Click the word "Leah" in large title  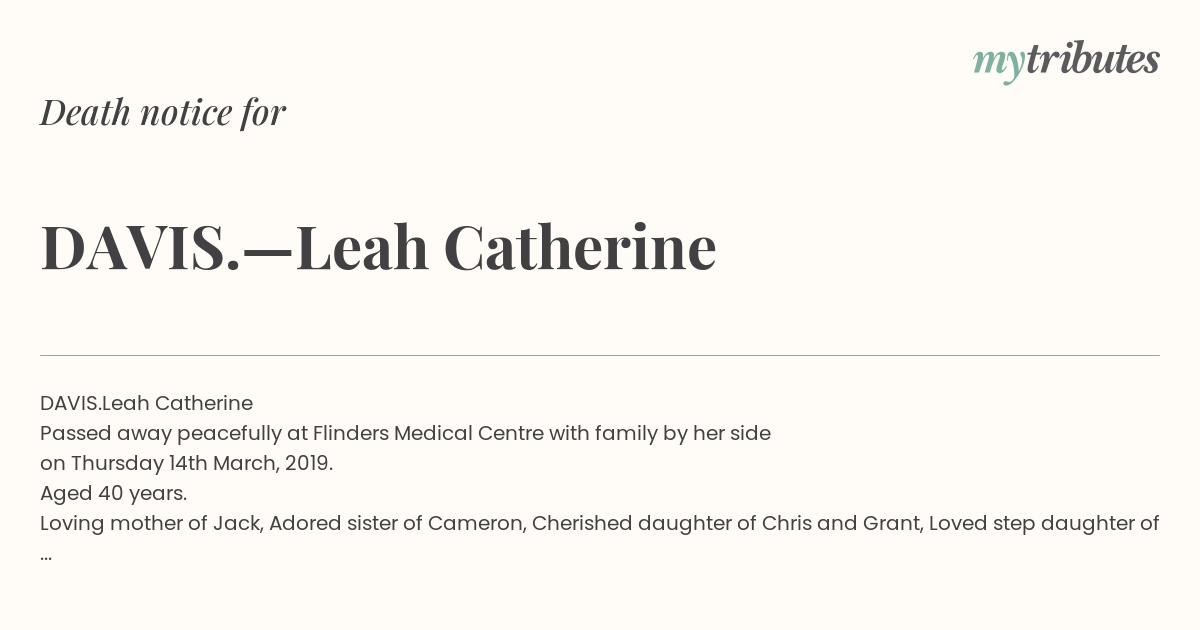pyautogui.click(x=362, y=247)
